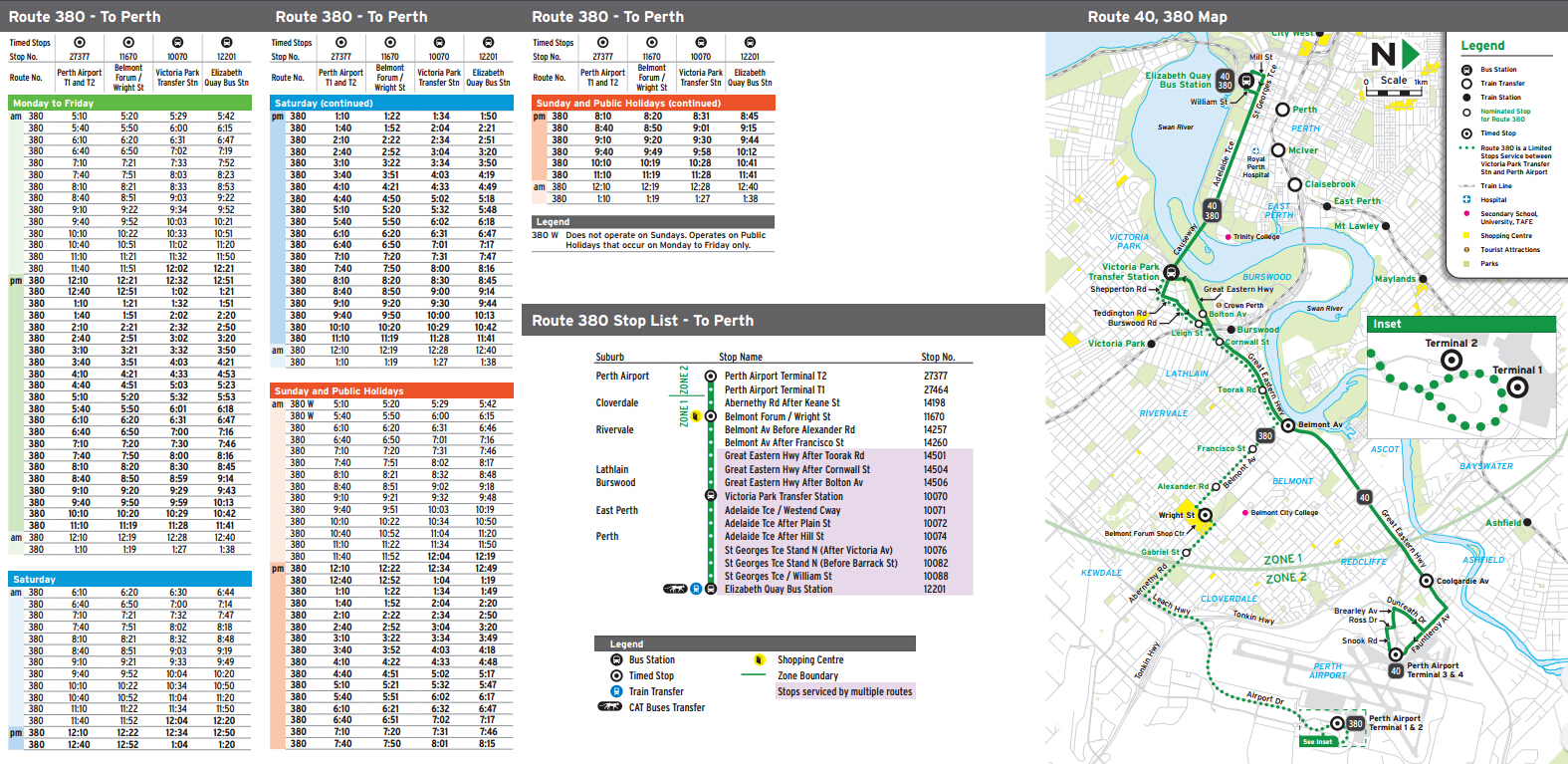Click the Trinity College pink dot on map

pyautogui.click(x=1229, y=237)
